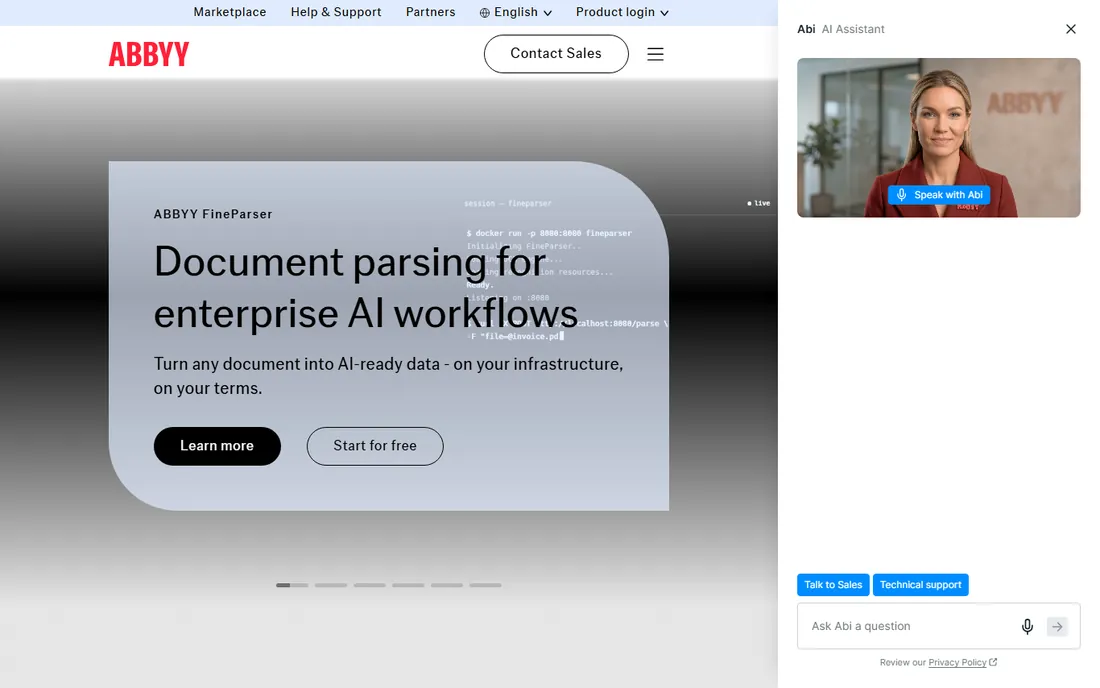Expand the Product login dropdown
The image size is (1100, 688).
coord(622,13)
